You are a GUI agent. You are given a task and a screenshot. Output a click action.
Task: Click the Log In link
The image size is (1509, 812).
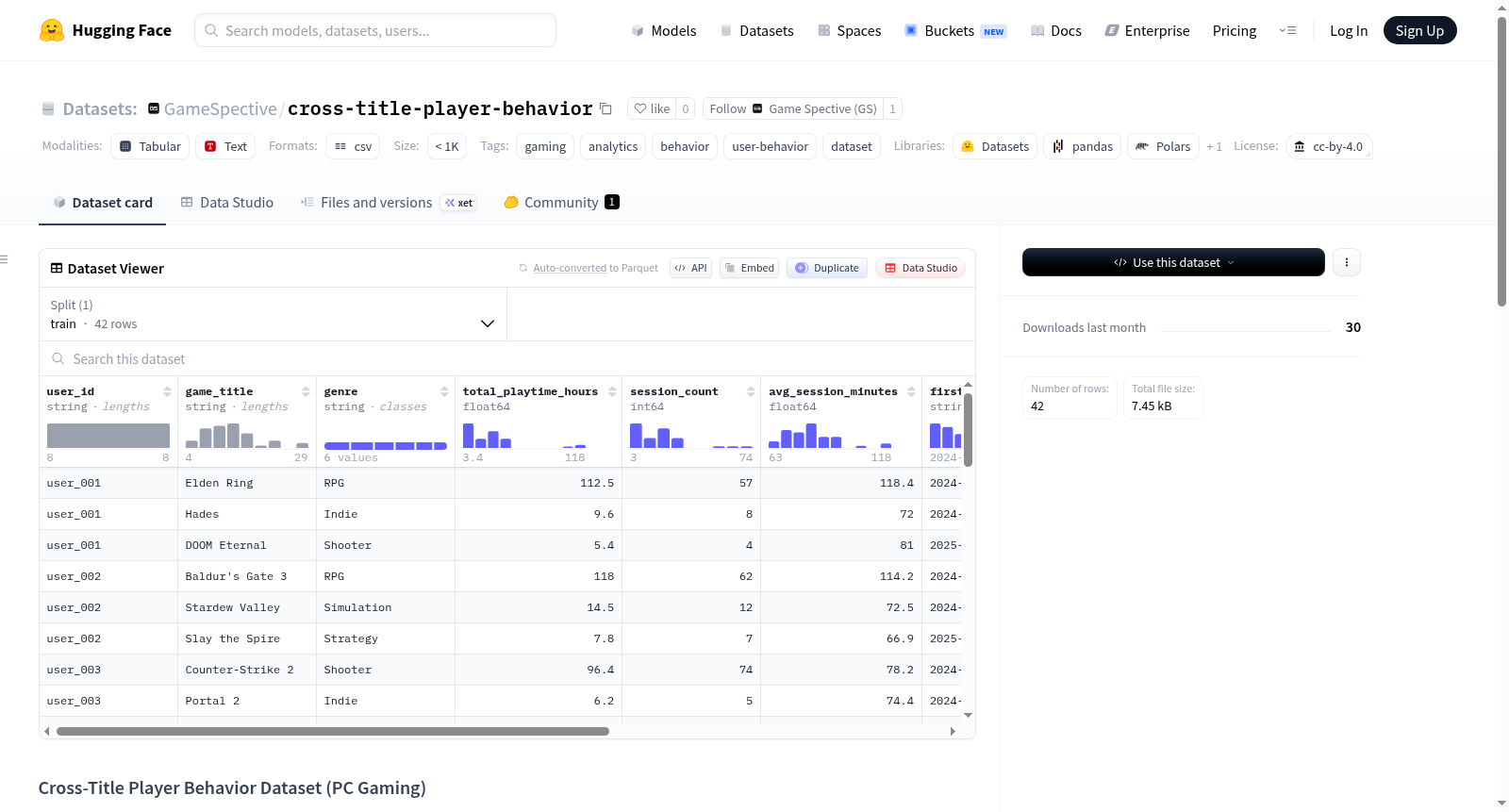(x=1349, y=30)
